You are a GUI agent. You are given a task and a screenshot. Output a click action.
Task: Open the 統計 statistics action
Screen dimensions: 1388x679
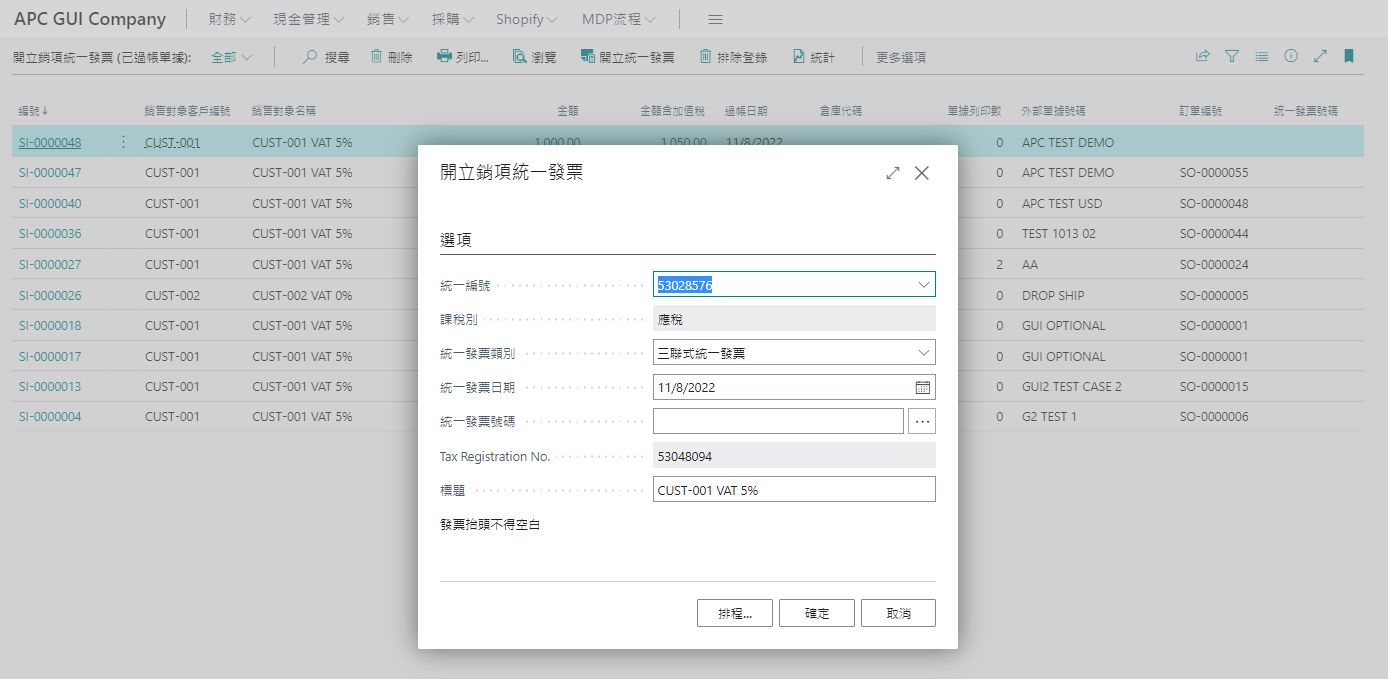(x=814, y=57)
